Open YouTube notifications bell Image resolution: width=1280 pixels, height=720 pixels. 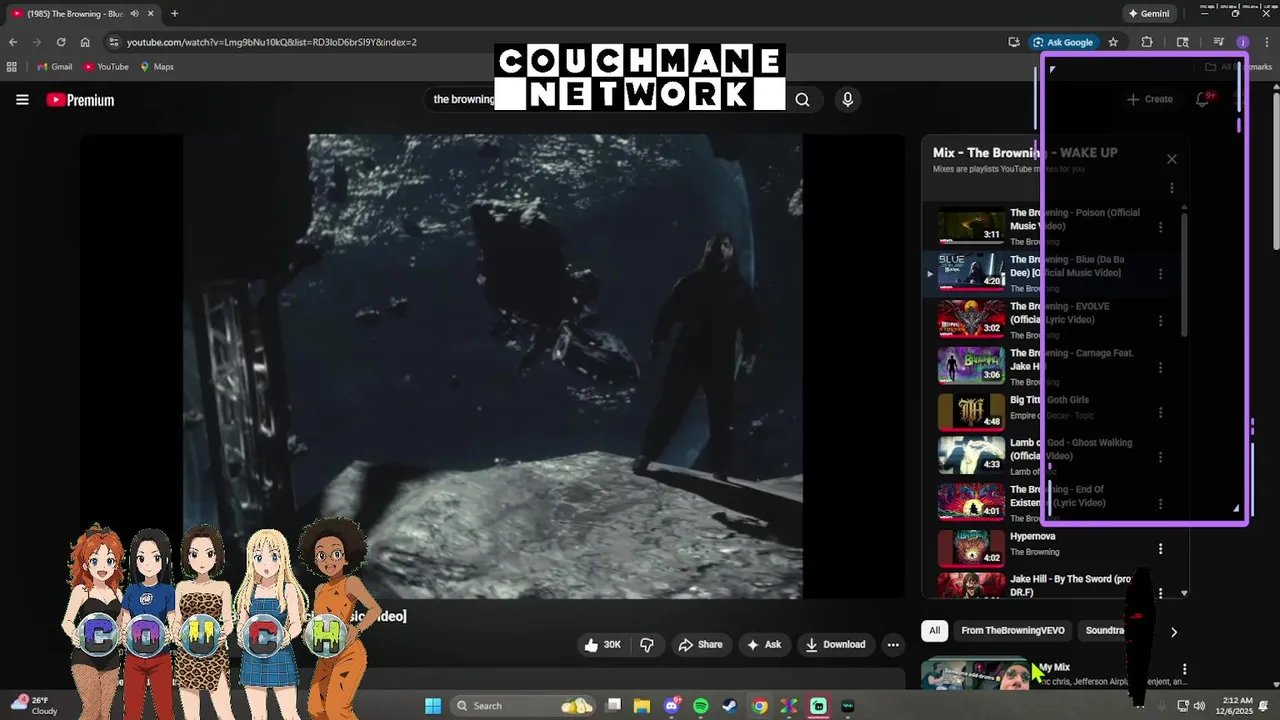click(x=1203, y=99)
